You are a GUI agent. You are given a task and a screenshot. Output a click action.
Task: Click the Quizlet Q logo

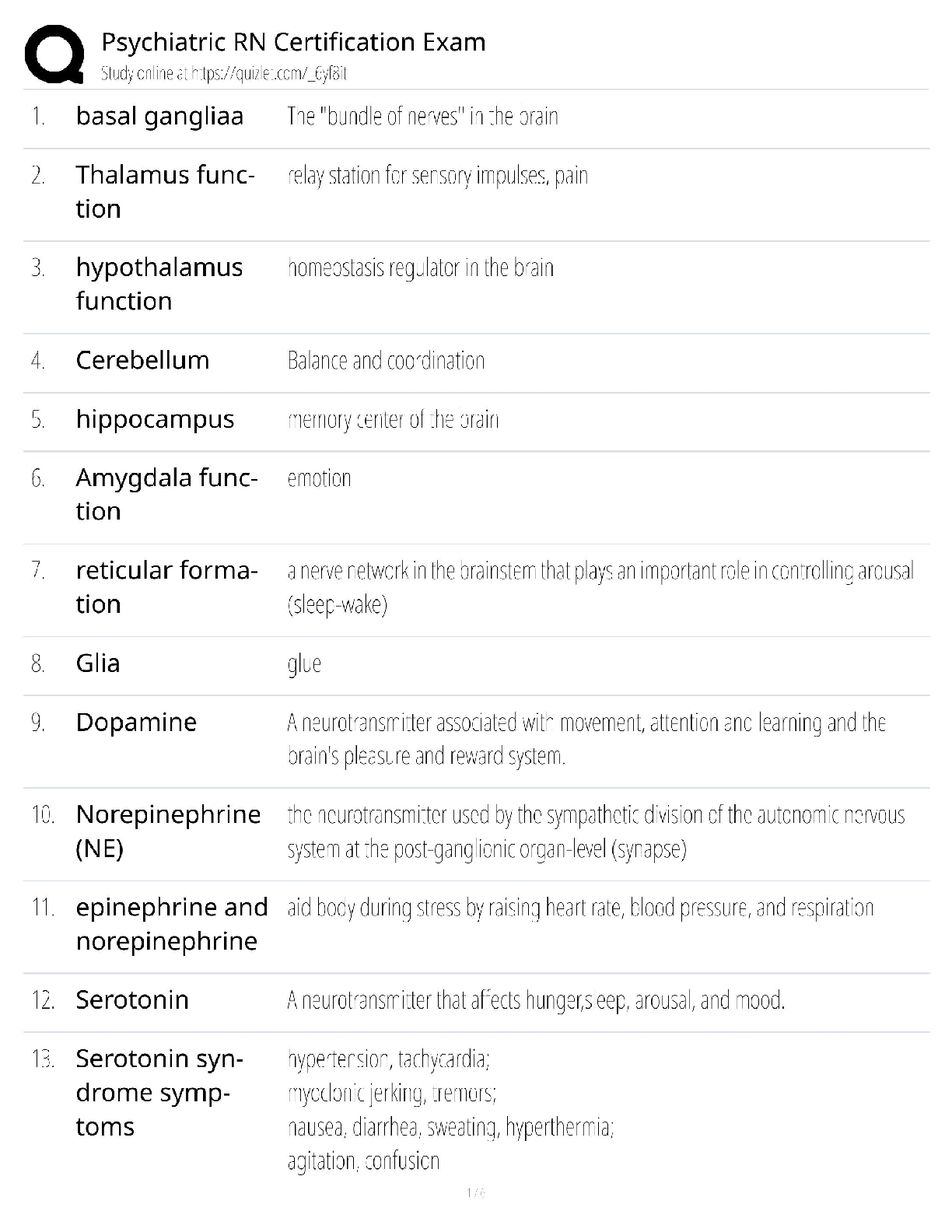click(x=54, y=53)
